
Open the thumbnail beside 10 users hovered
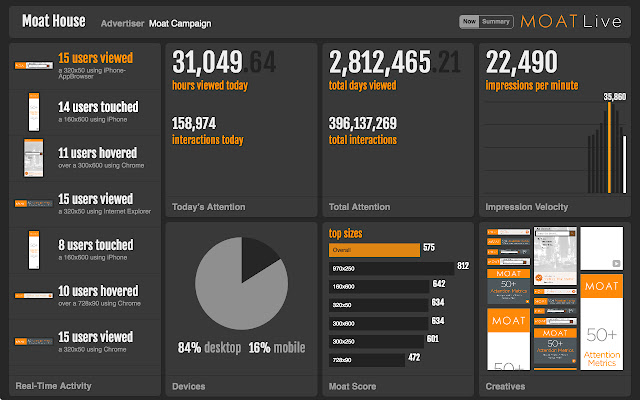34,296
